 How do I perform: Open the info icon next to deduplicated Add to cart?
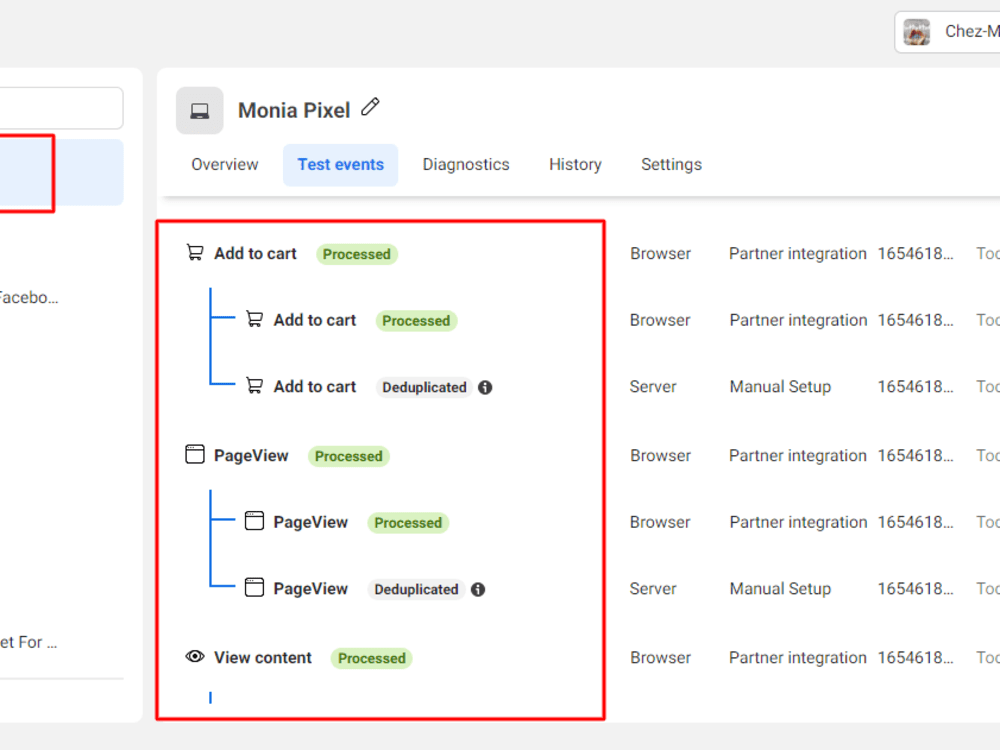pyautogui.click(x=485, y=387)
